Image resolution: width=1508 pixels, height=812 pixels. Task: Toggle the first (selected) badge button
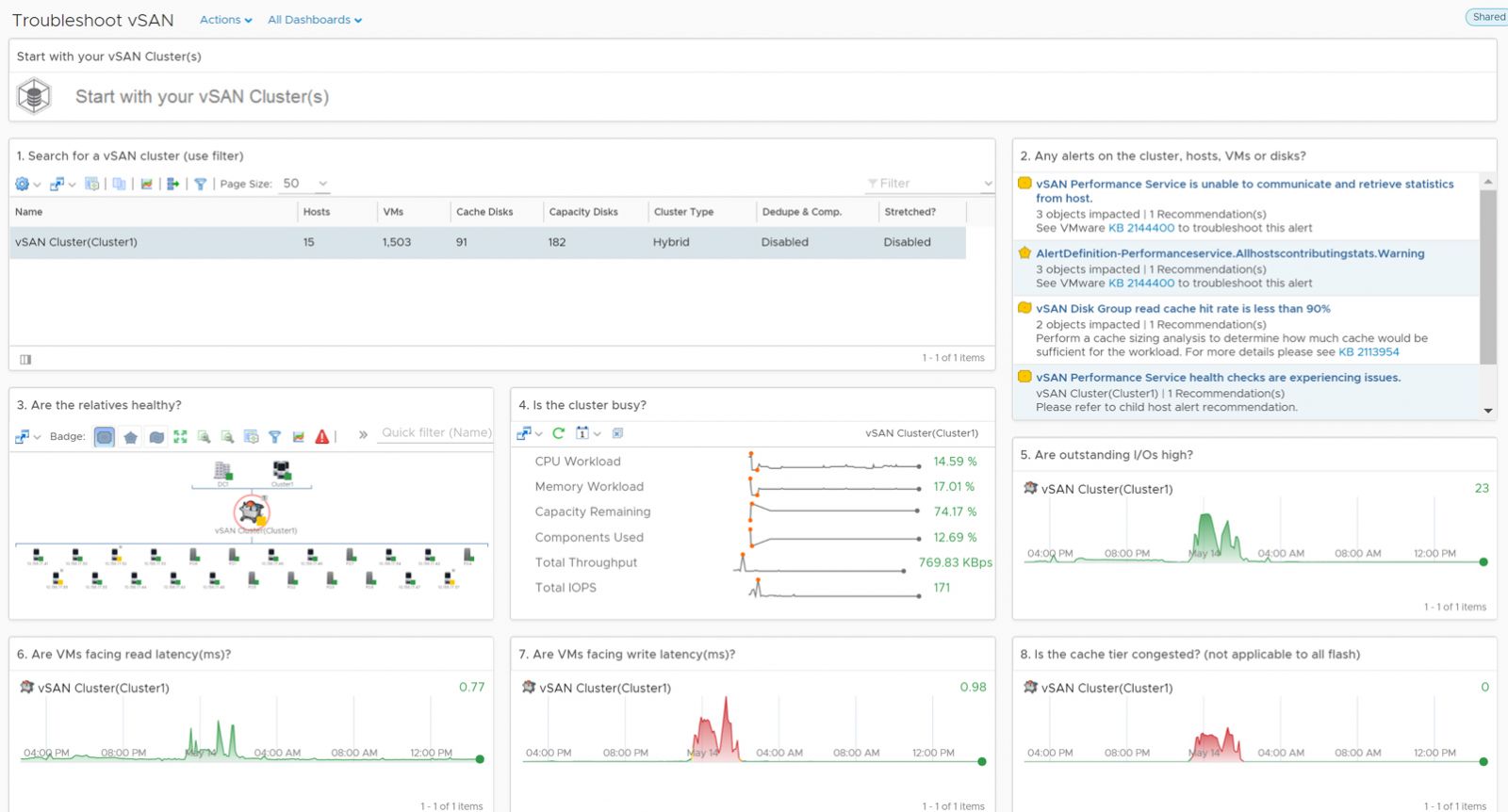pyautogui.click(x=105, y=437)
